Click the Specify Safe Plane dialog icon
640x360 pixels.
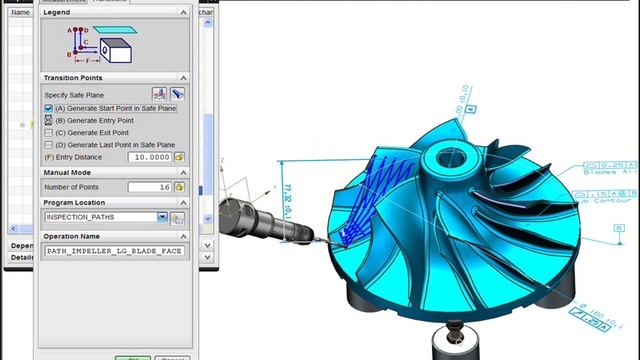point(159,94)
